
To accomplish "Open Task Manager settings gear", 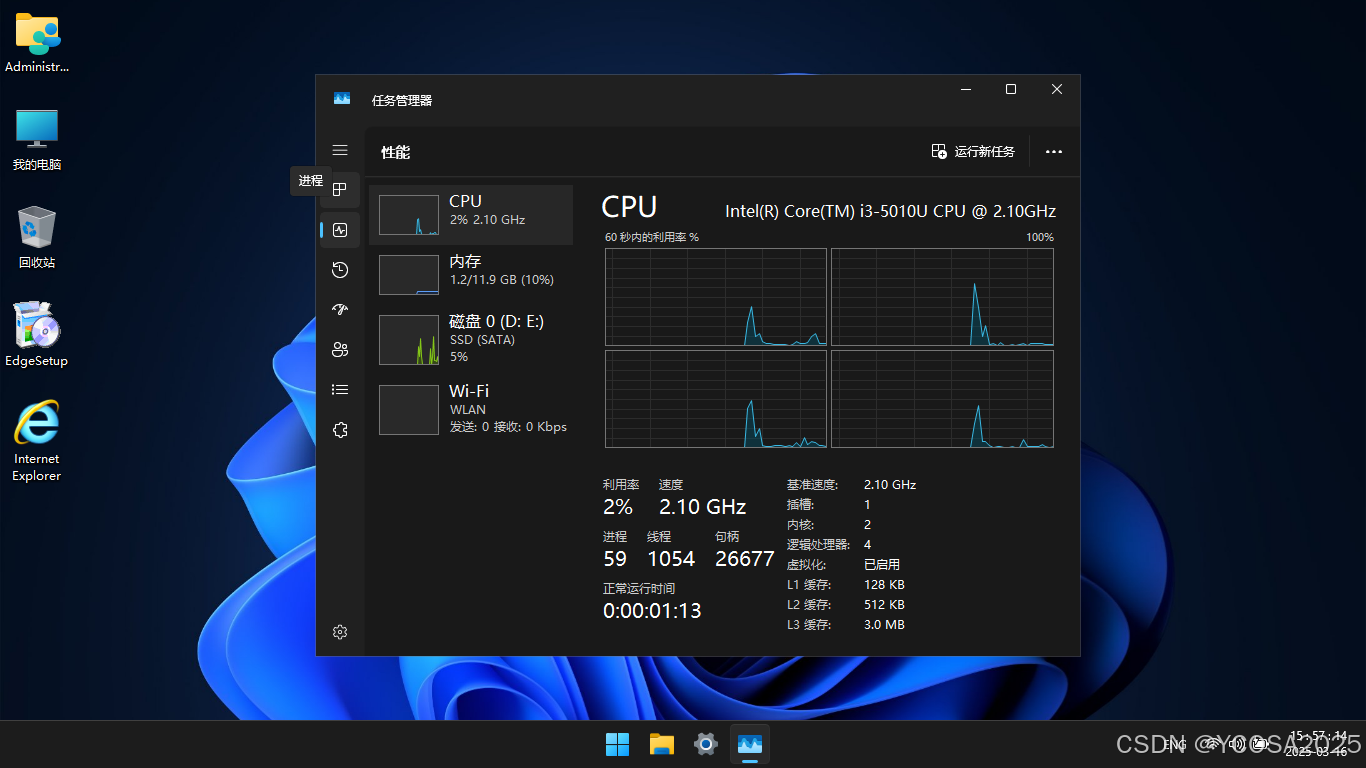I will (340, 632).
